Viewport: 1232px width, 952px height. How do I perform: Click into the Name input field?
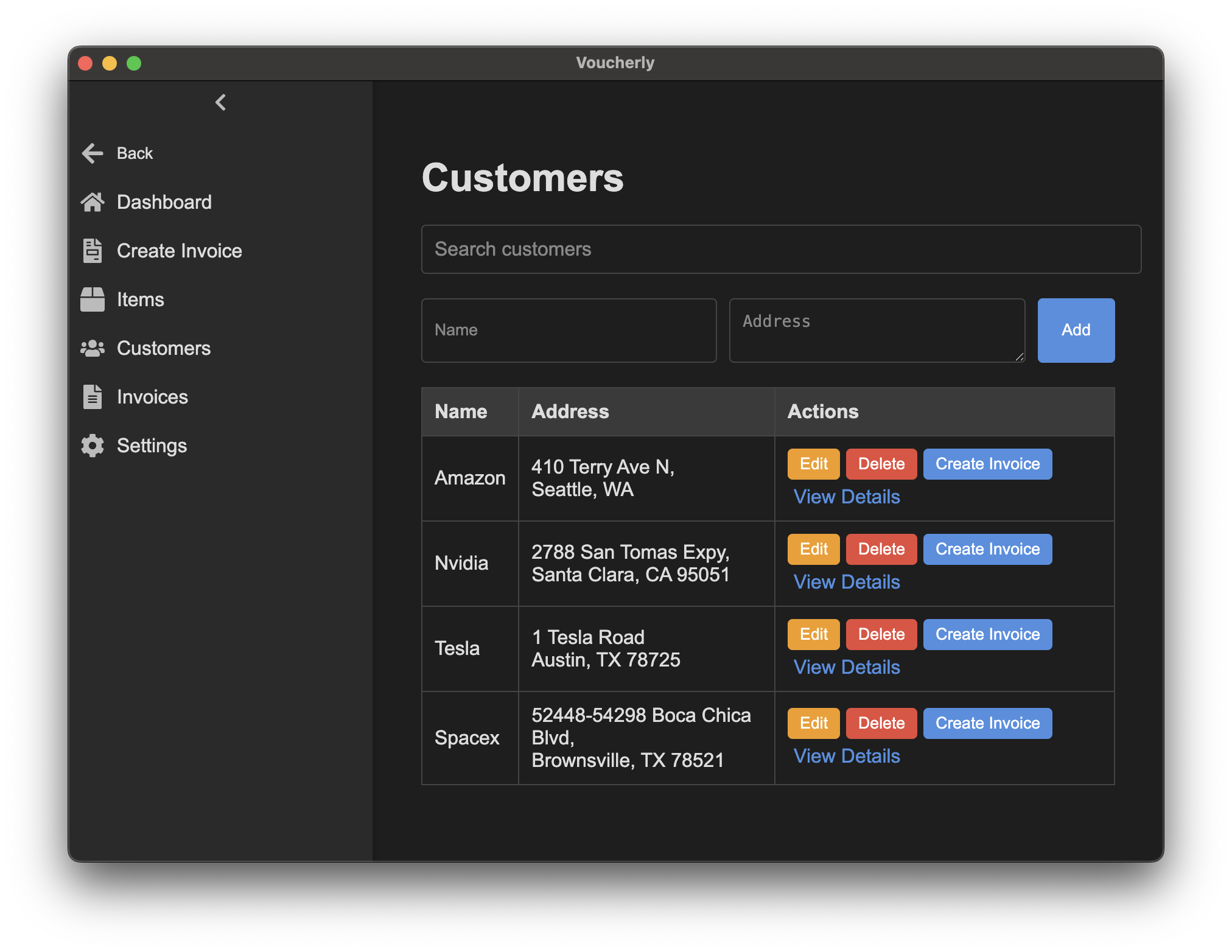[x=569, y=331]
